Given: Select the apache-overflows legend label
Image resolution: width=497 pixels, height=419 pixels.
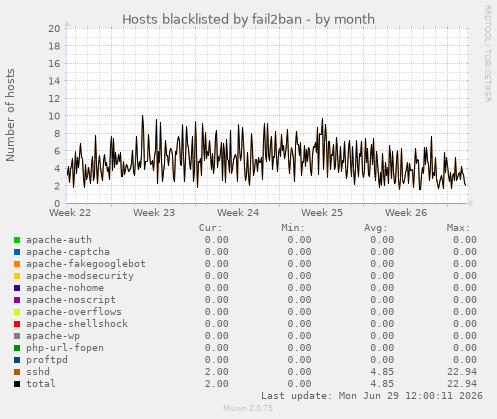Looking at the screenshot, I should point(74,312).
